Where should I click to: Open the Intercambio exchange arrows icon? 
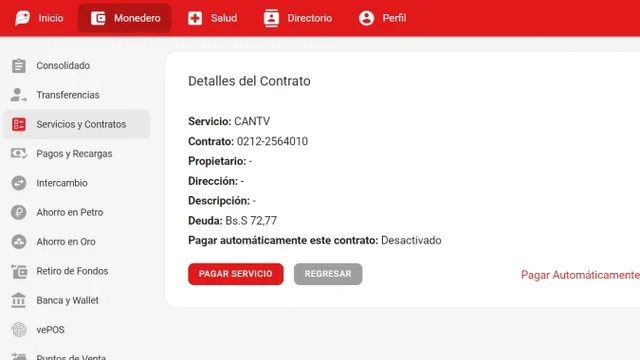click(x=19, y=183)
